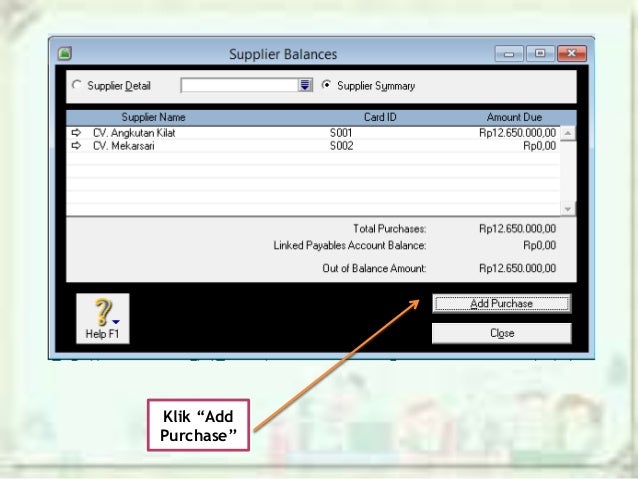Screen dimensions: 638x479
Task: Click Card ID S002
Action: (x=341, y=146)
